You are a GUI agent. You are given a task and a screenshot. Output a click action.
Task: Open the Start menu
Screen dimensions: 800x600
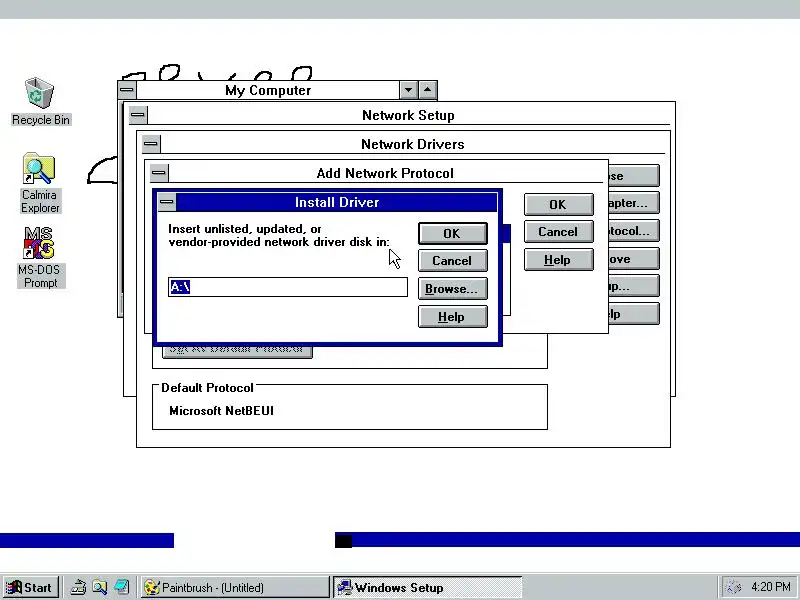[x=30, y=587]
